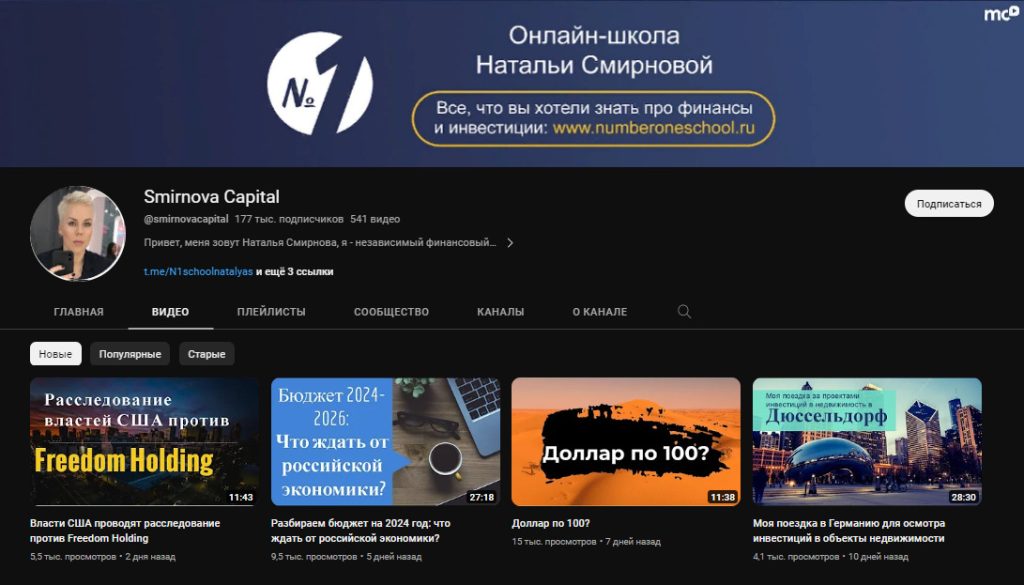Select the 'Популярные' sort filter chip
This screenshot has height=585, width=1024.
click(130, 354)
